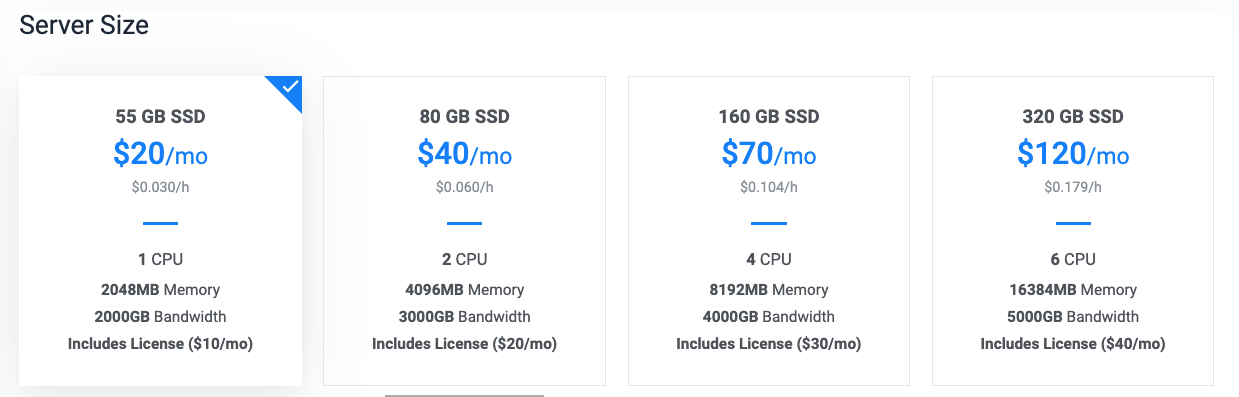The height and width of the screenshot is (397, 1239).
Task: Click Includes License ($10/mo) text
Action: (x=161, y=344)
